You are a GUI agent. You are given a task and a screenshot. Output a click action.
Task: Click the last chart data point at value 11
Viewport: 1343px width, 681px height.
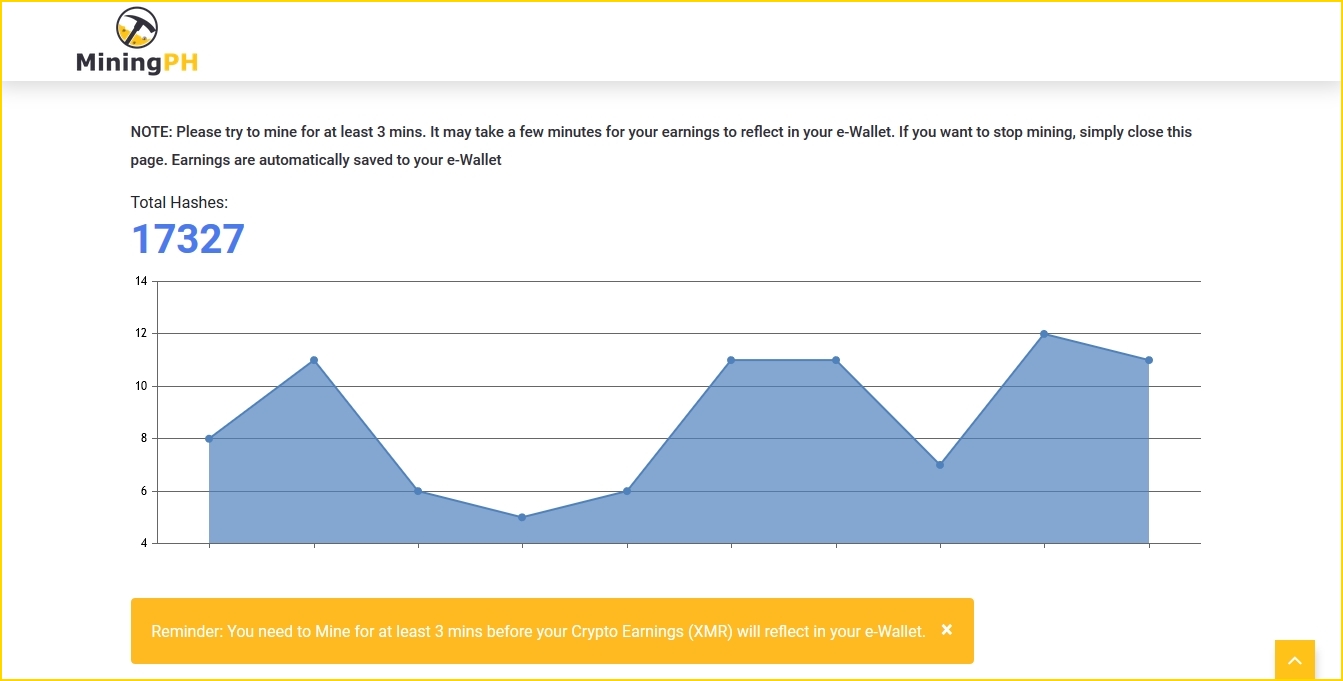[1149, 360]
